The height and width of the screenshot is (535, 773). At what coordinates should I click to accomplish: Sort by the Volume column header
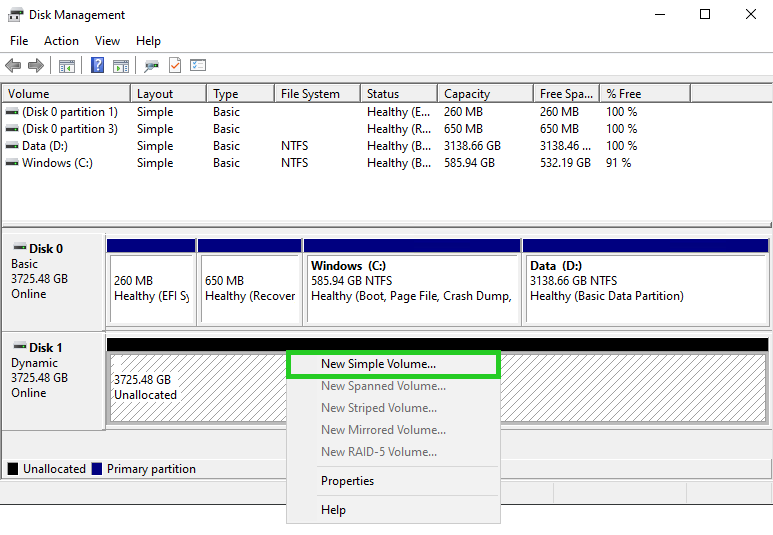[66, 94]
